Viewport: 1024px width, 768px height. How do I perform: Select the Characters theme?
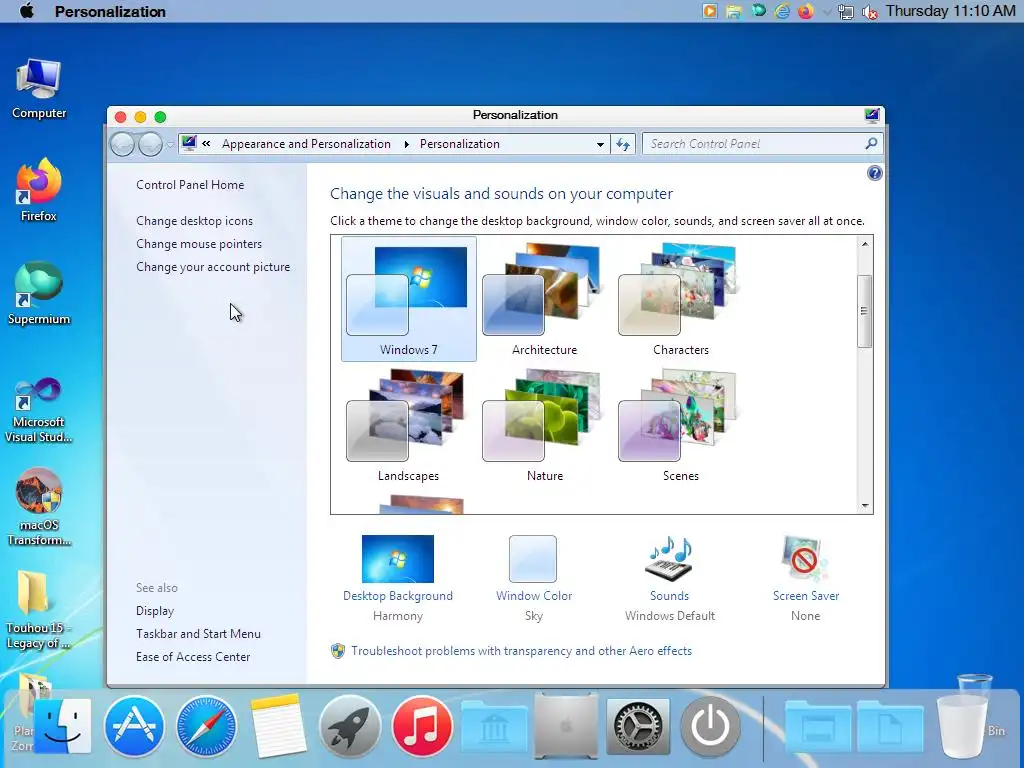680,299
